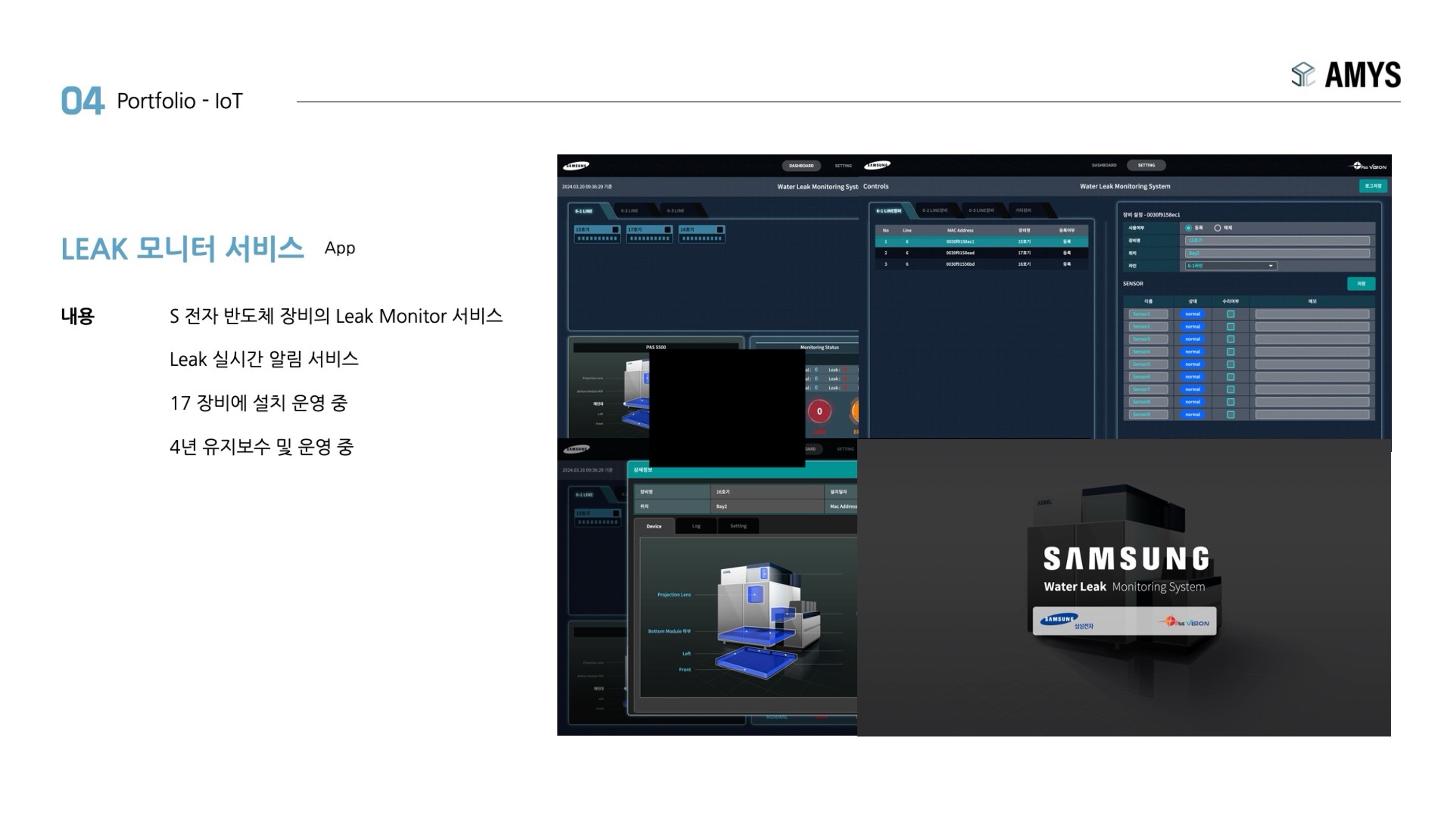This screenshot has height=819, width=1456.
Task: Click the 15호기 equipment status card
Action: coord(597,233)
